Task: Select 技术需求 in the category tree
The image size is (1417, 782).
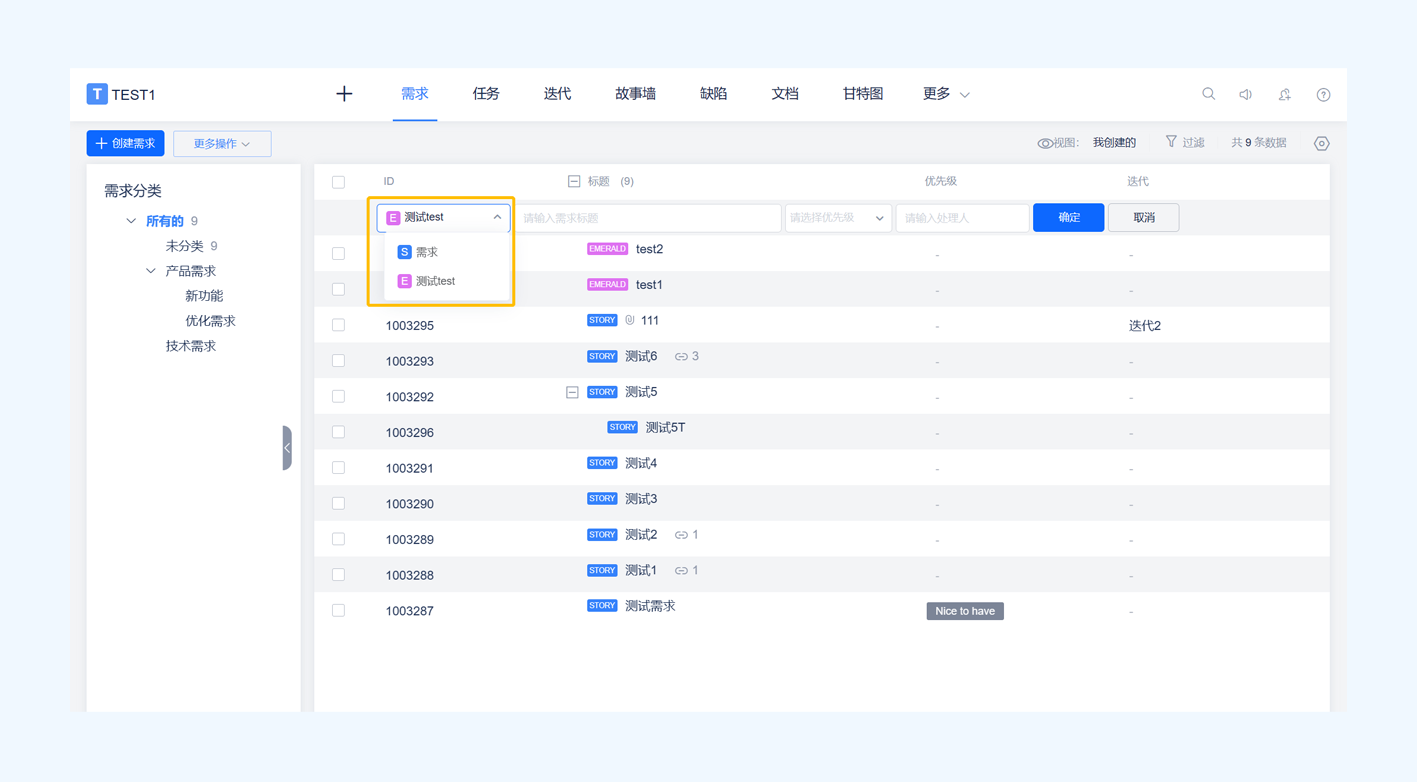Action: tap(191, 346)
